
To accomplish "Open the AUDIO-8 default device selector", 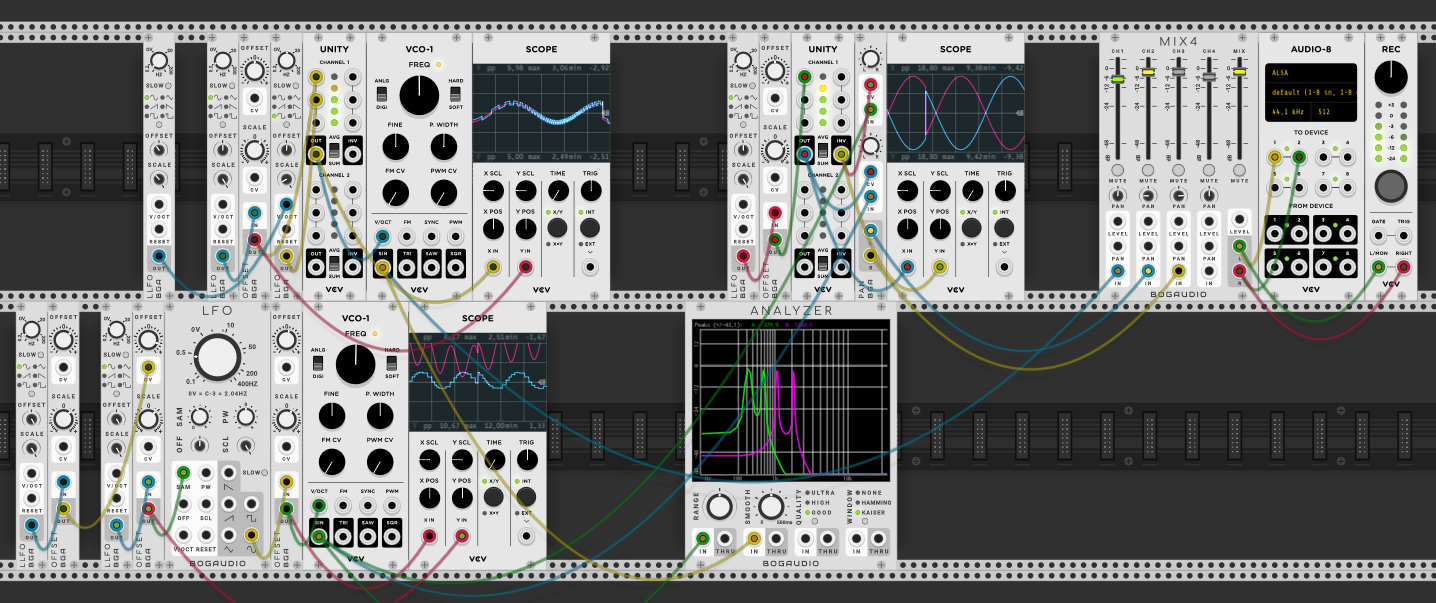I will click(1311, 93).
